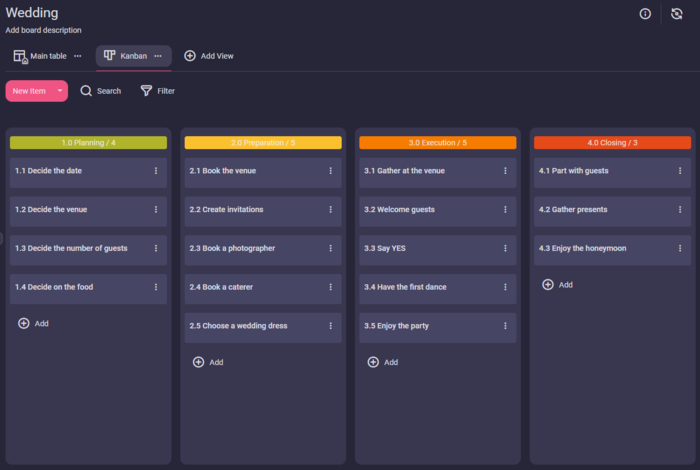
Task: Open options menu for Decide the date card
Action: click(x=156, y=171)
